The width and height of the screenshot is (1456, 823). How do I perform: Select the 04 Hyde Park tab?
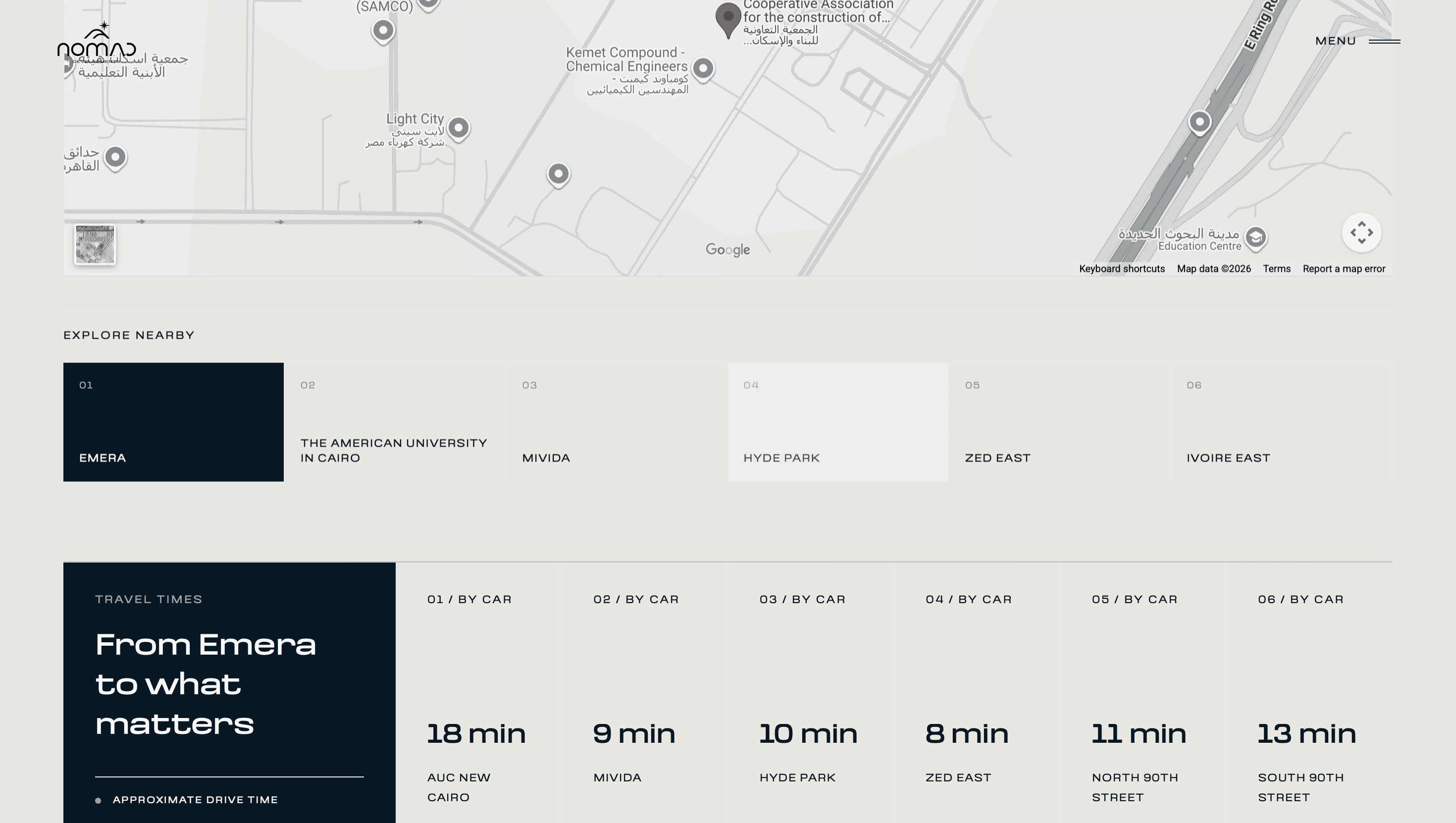[x=837, y=422]
